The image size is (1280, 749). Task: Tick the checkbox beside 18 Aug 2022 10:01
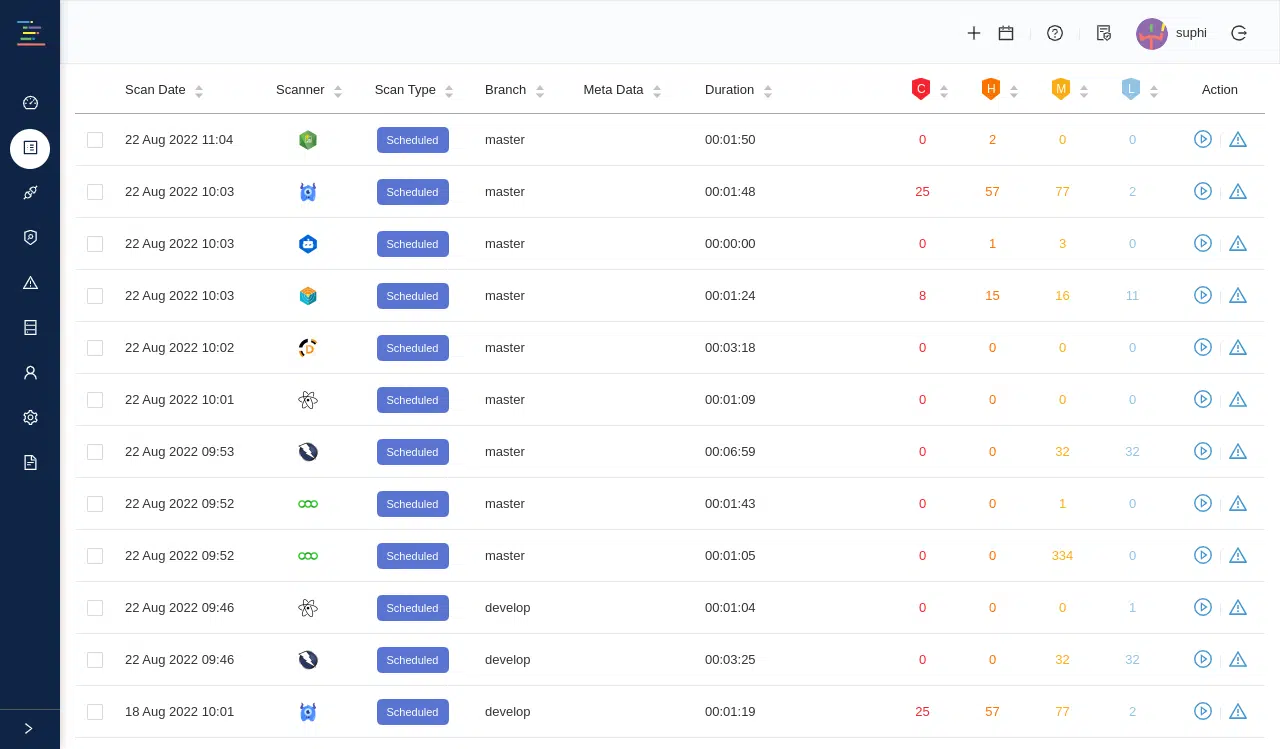(95, 711)
